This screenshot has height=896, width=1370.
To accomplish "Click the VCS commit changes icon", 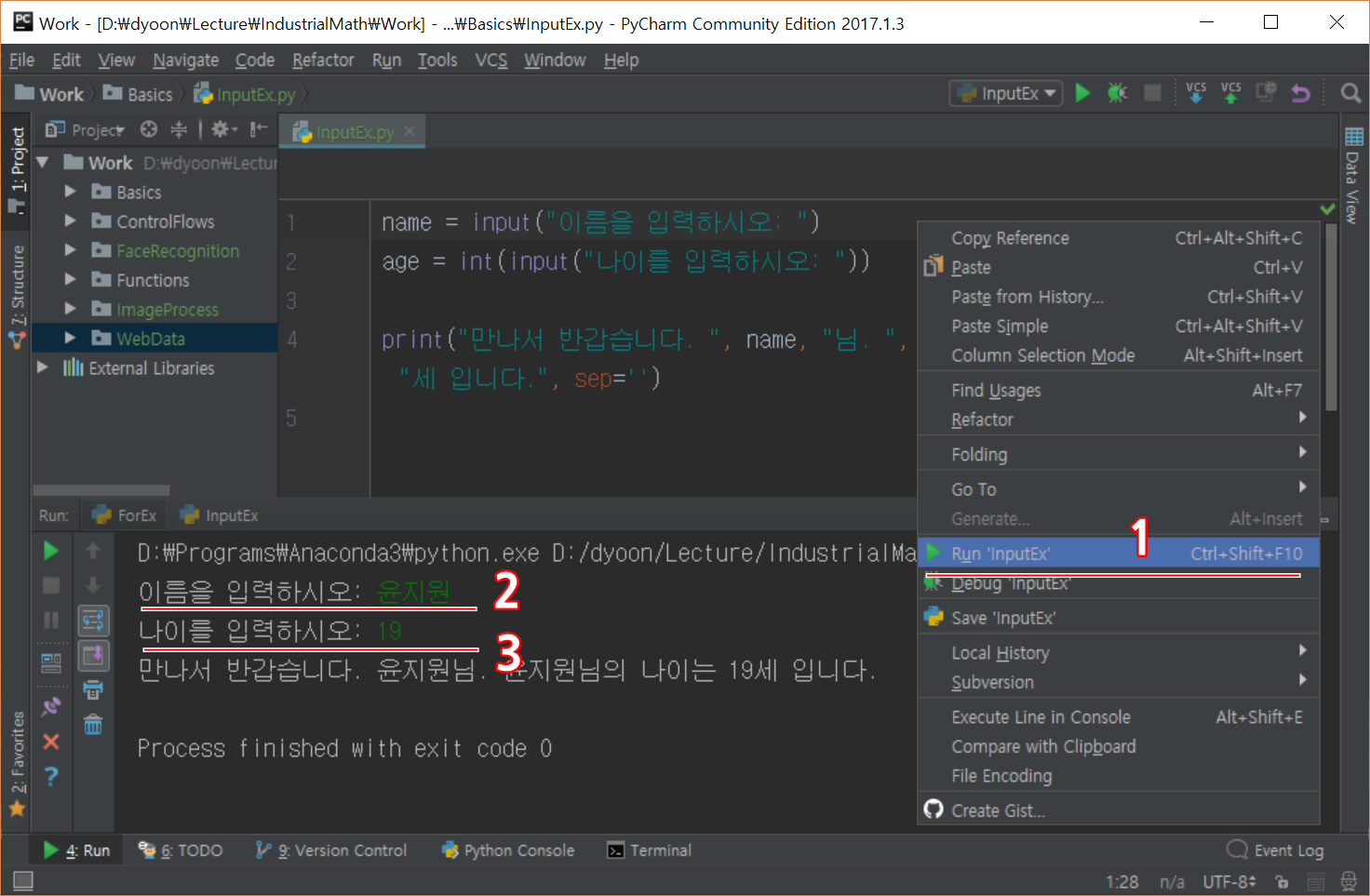I will tap(1230, 93).
